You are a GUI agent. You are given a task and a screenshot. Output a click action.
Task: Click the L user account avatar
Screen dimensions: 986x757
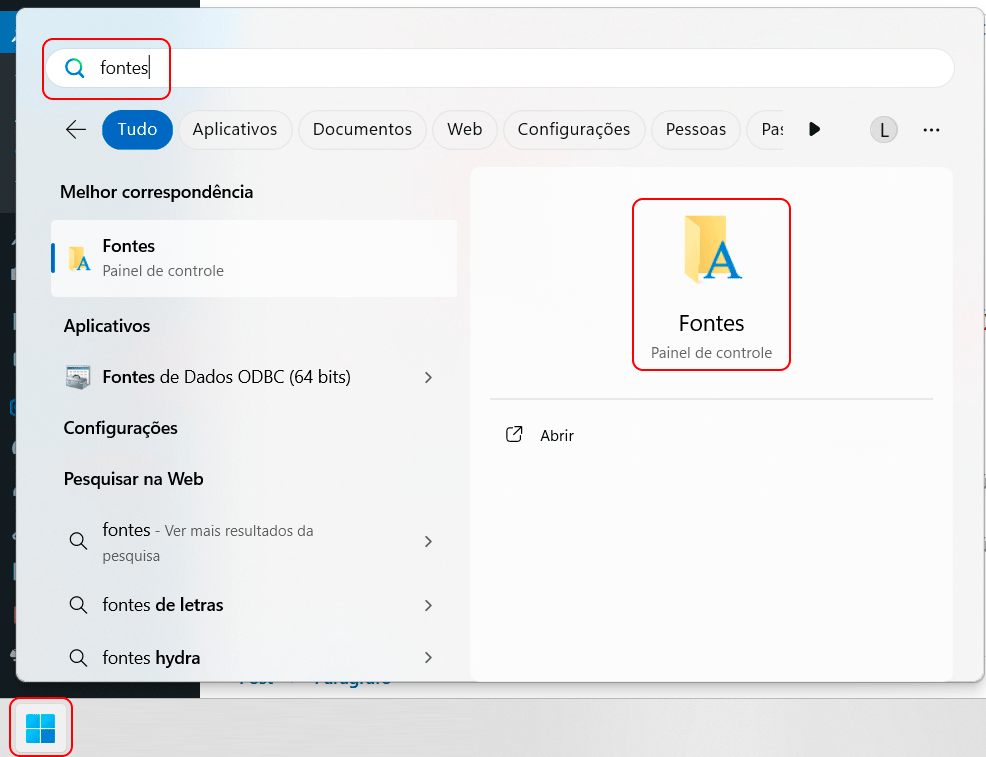(884, 130)
